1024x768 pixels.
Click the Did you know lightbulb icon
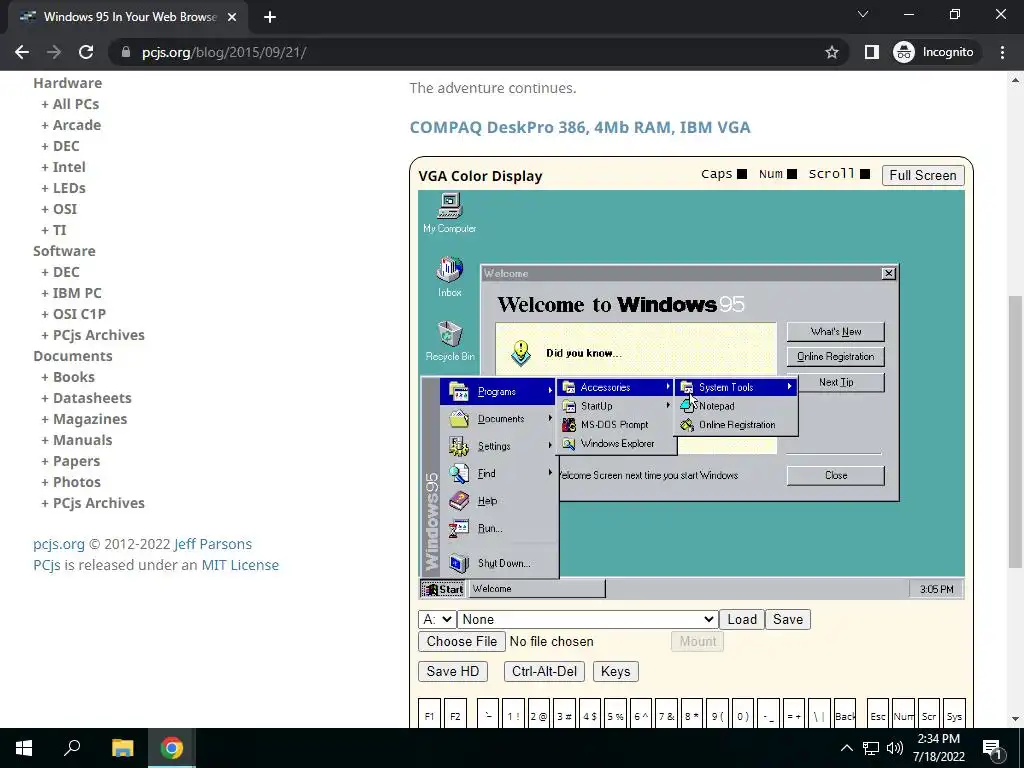[520, 353]
